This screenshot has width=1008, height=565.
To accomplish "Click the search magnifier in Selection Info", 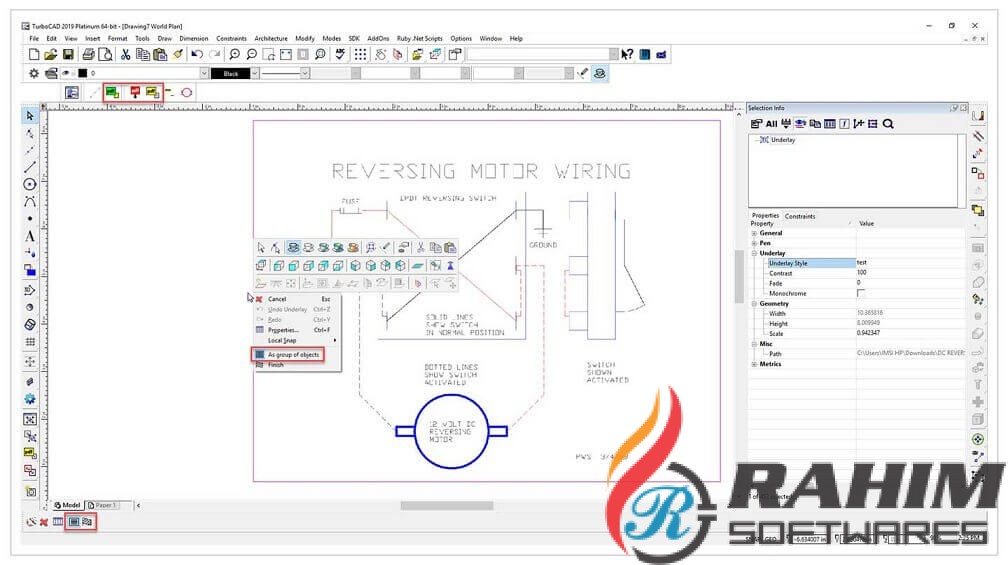I will point(888,124).
